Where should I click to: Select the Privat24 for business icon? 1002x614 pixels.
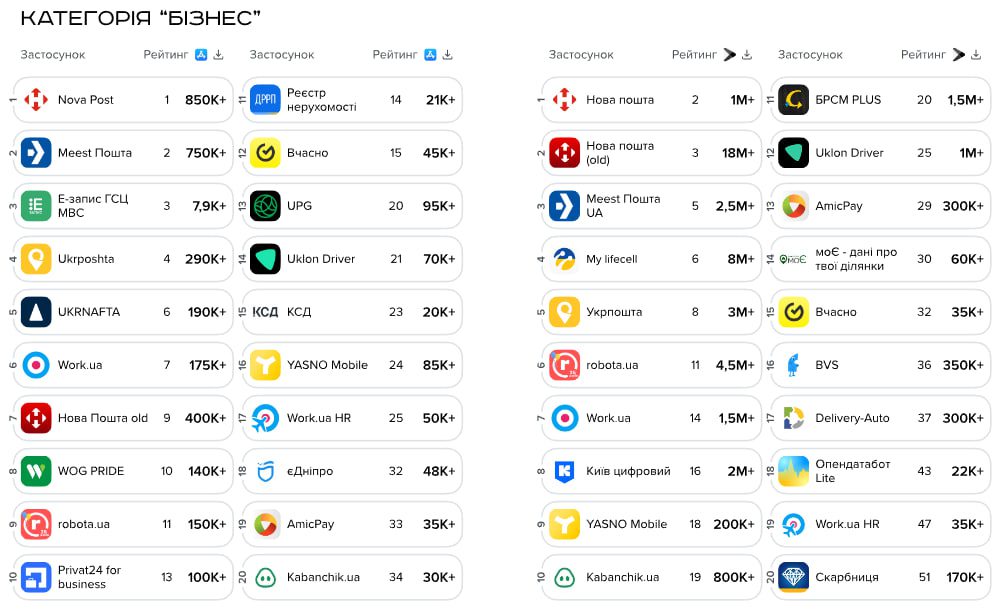pos(36,577)
